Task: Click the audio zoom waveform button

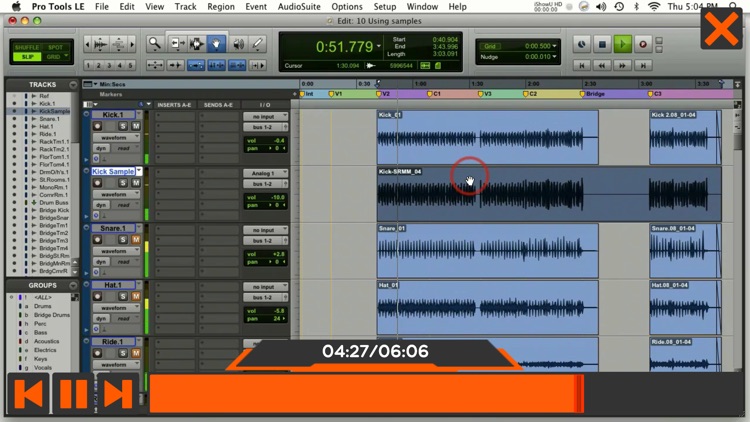Action: [100, 44]
